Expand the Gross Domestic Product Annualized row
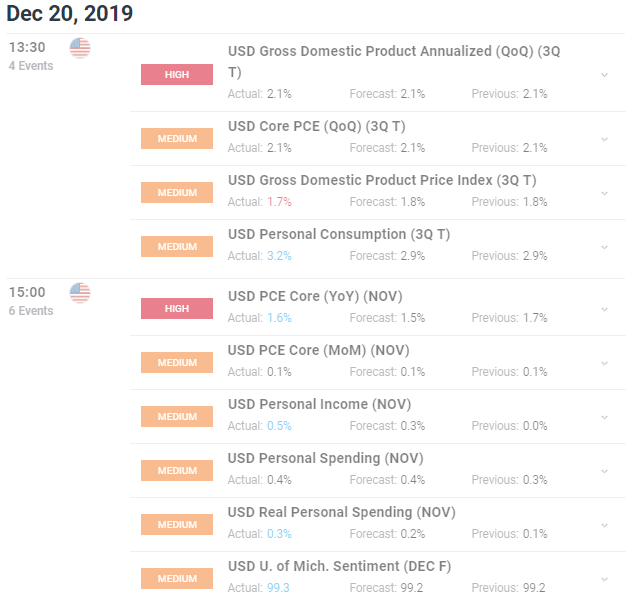 604,75
